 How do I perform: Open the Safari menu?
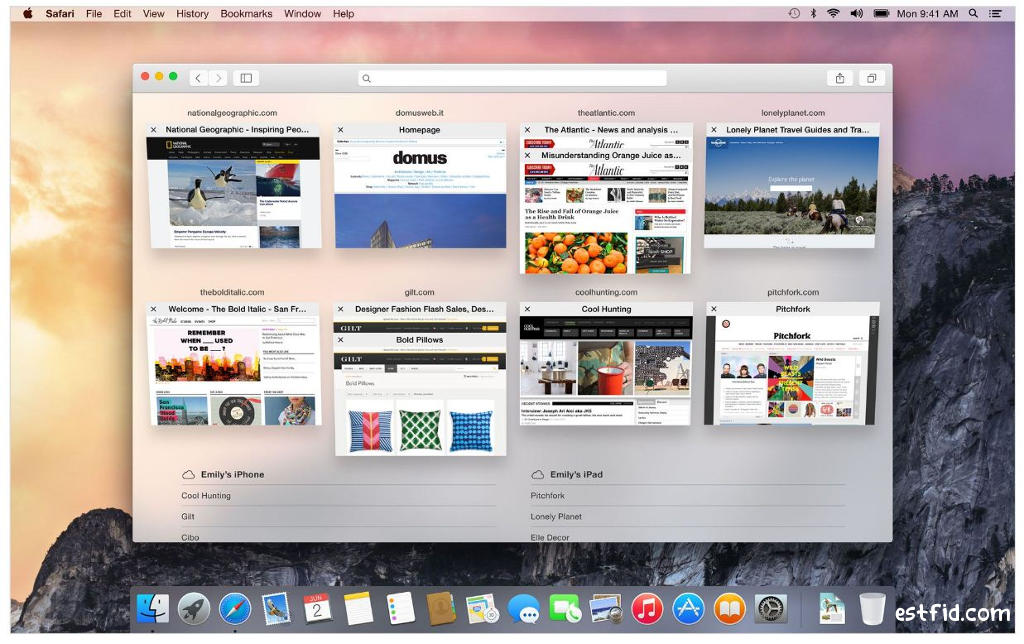[59, 13]
